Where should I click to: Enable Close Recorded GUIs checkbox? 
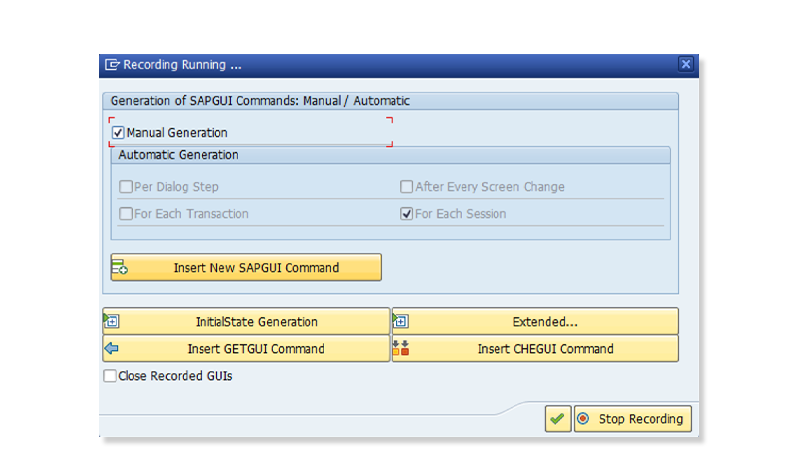[110, 376]
